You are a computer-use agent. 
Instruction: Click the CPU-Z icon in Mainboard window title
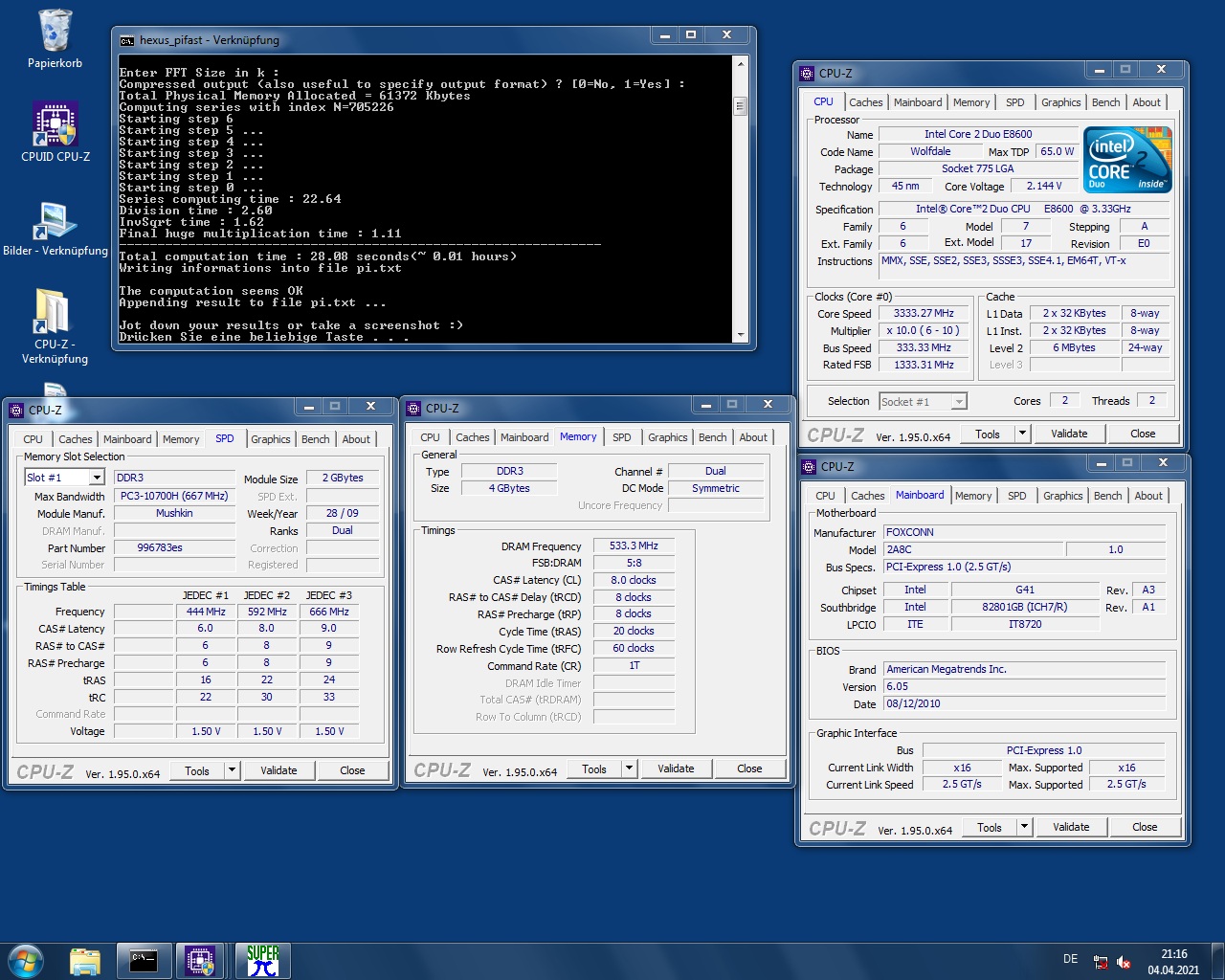coord(810,466)
